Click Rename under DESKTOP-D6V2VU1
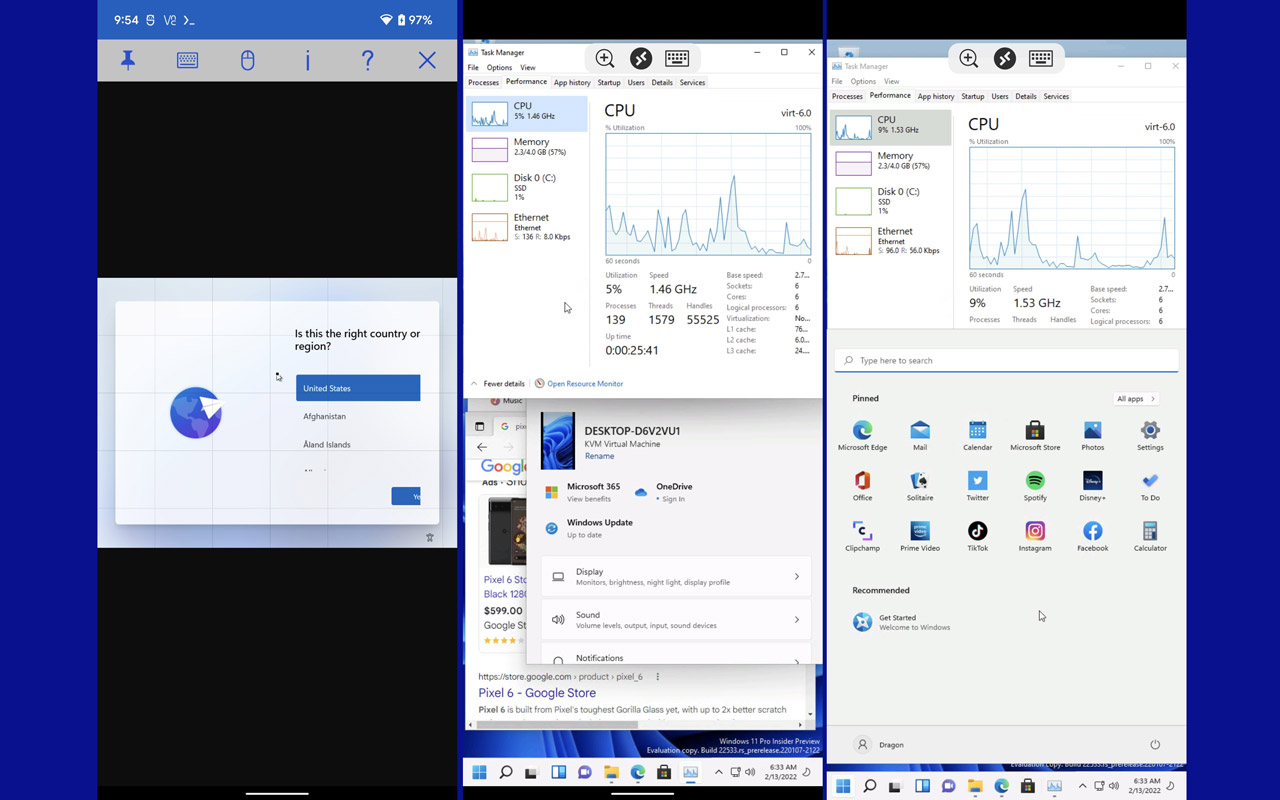 click(599, 456)
